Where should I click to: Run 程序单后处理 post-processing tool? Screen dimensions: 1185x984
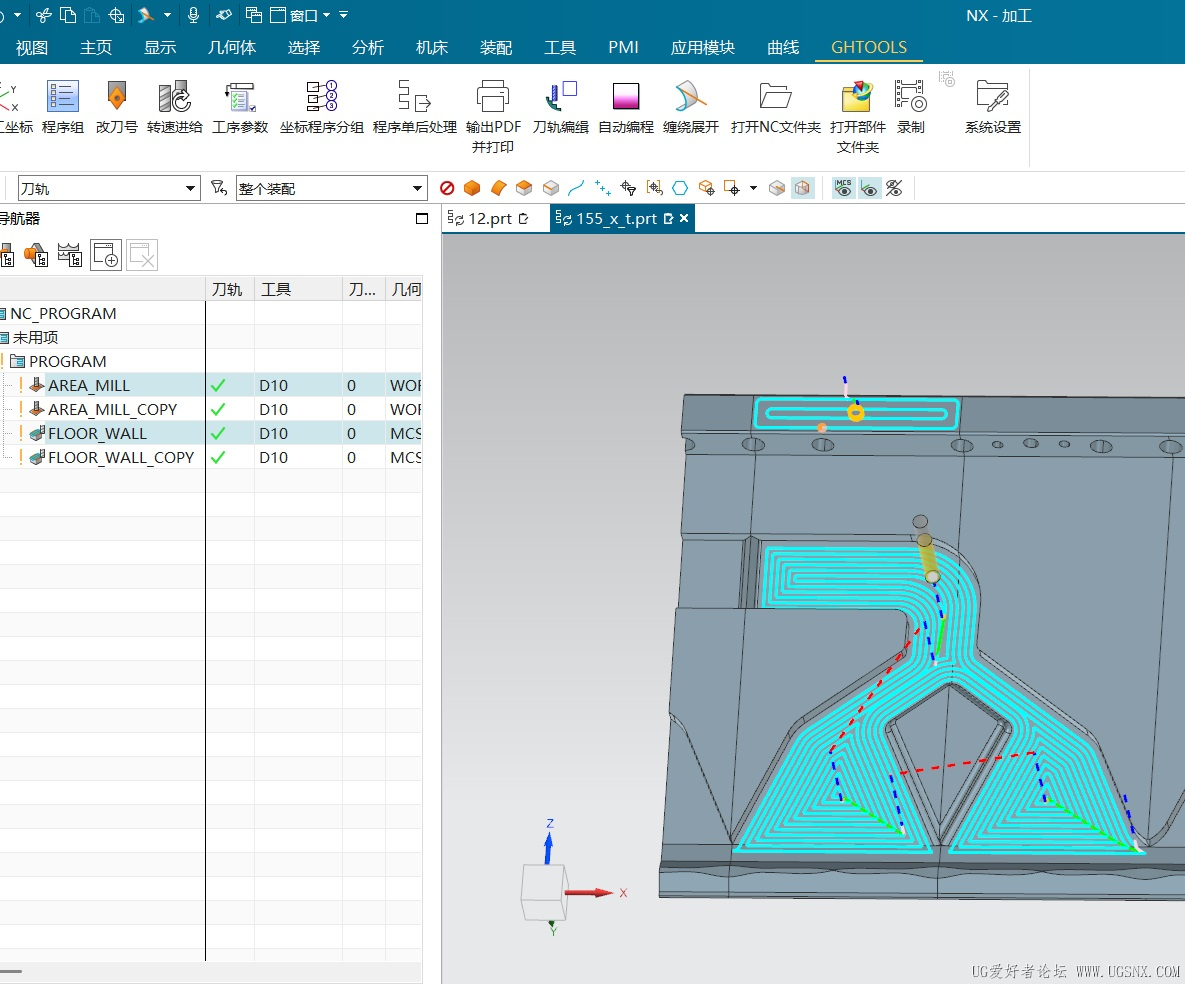click(x=414, y=97)
